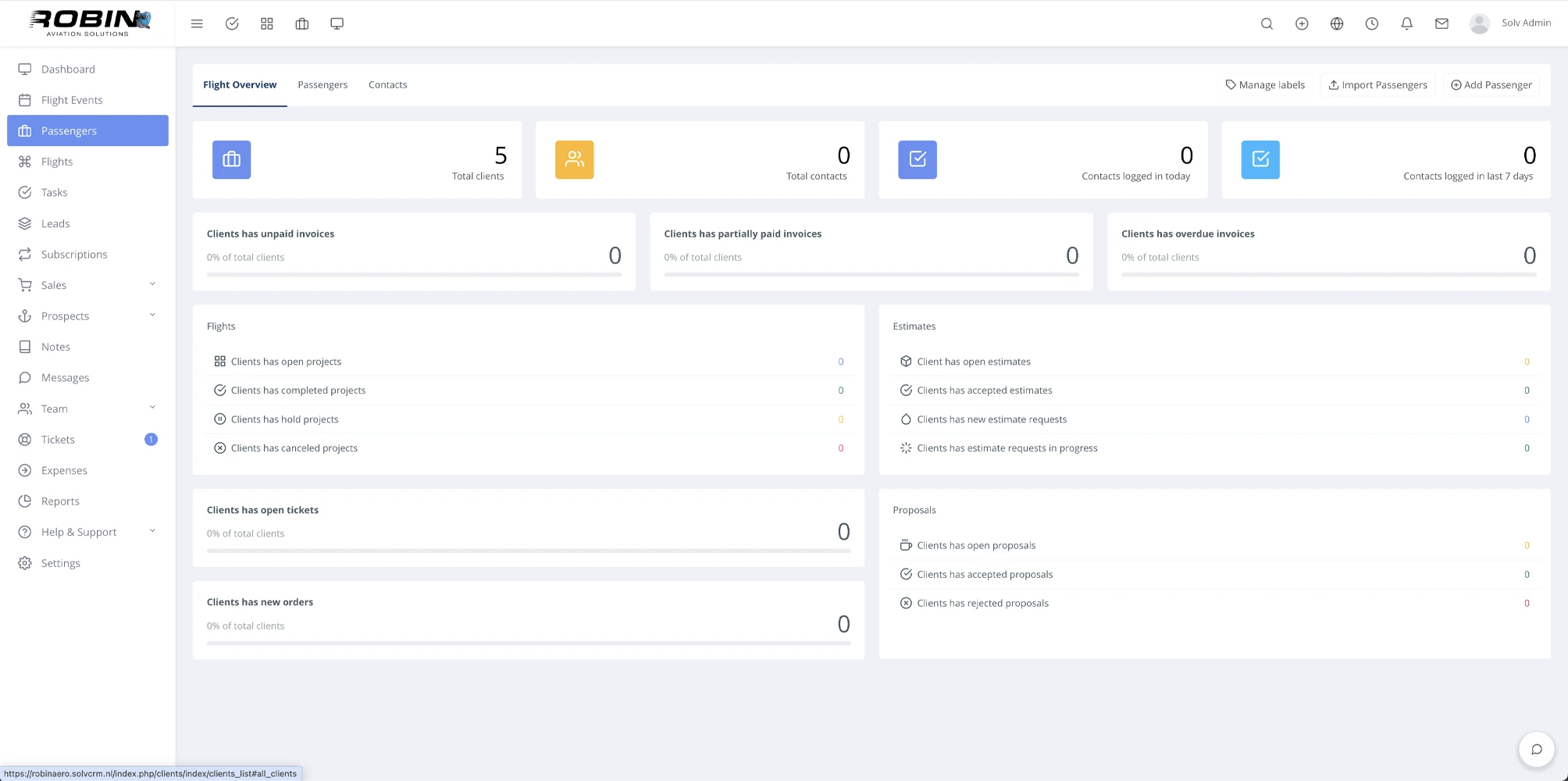Click the Add Passenger button
Screen dimensions: 1568x781
coord(1491,84)
